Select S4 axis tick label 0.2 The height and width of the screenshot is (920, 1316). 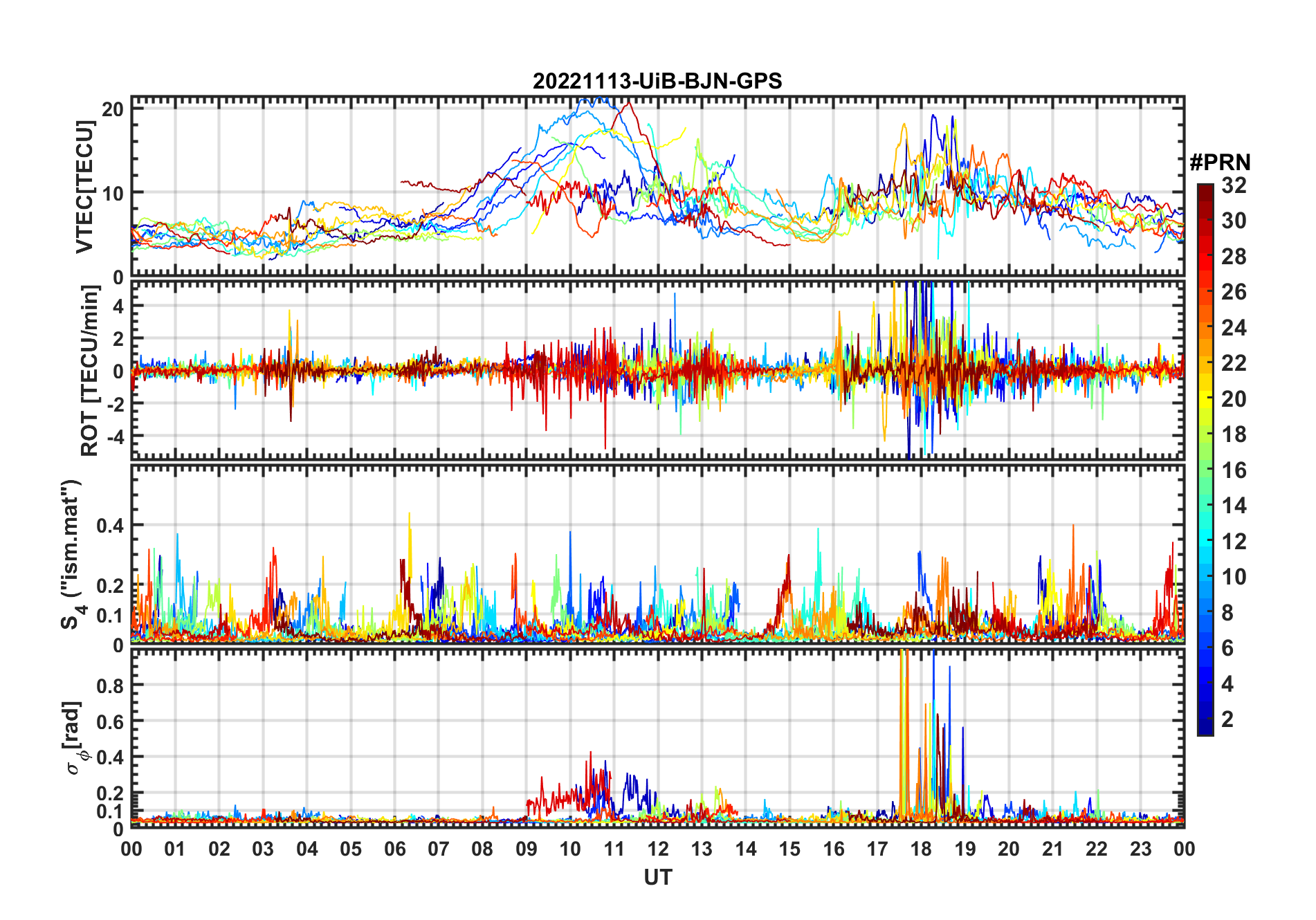(x=110, y=585)
